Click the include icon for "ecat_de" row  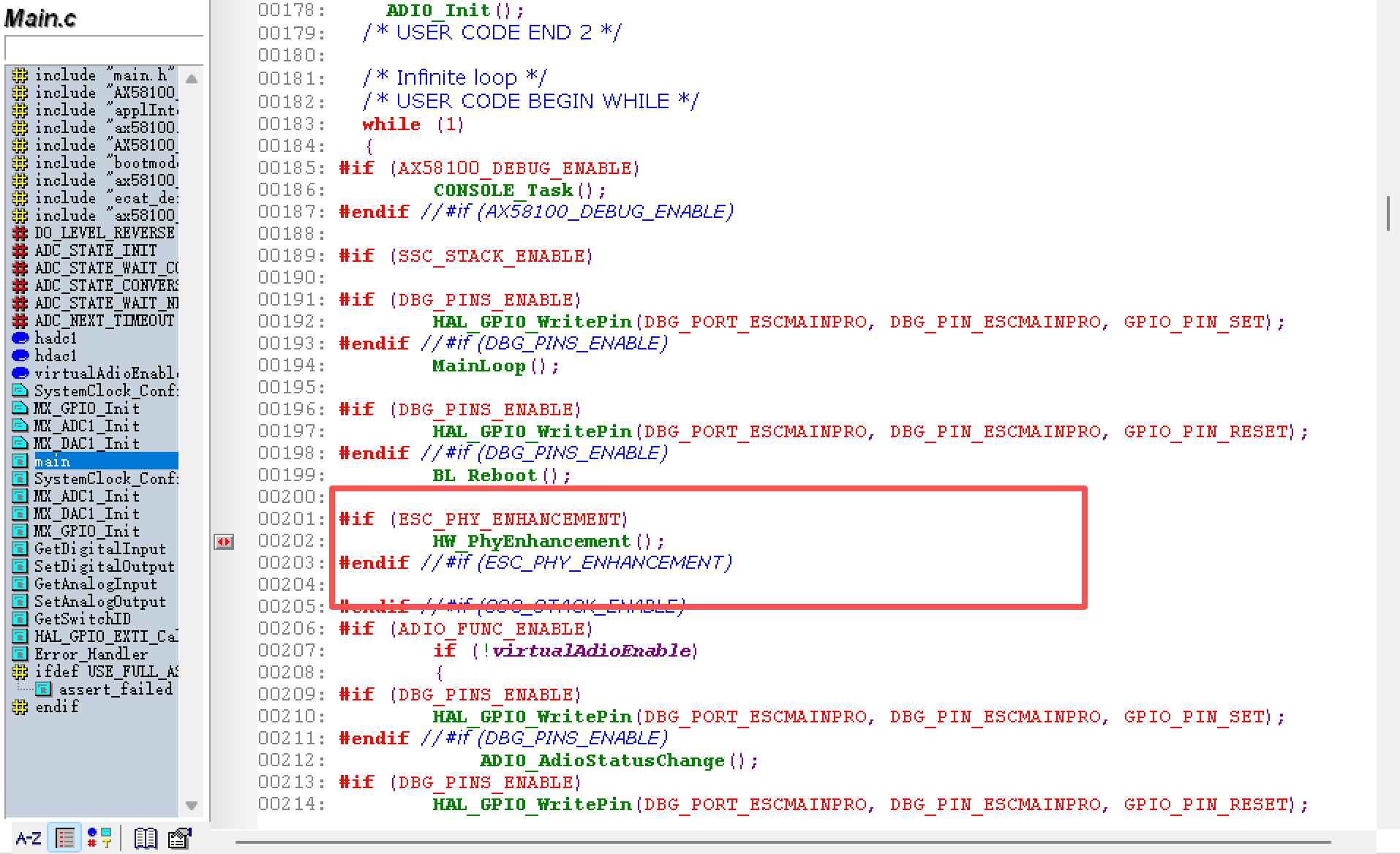coord(20,198)
